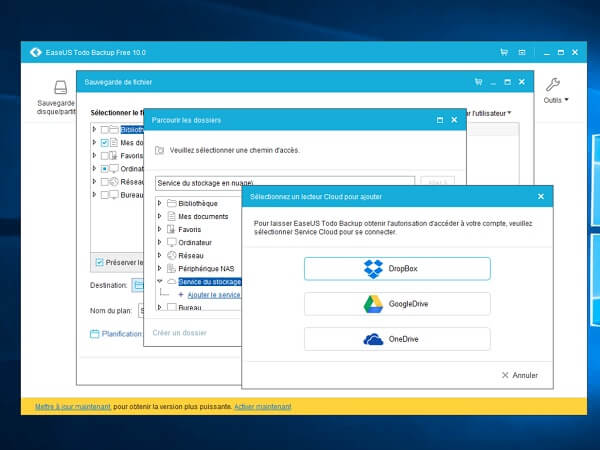
Task: Open the shopping cart icon in EaseUS title bar
Action: tap(504, 52)
